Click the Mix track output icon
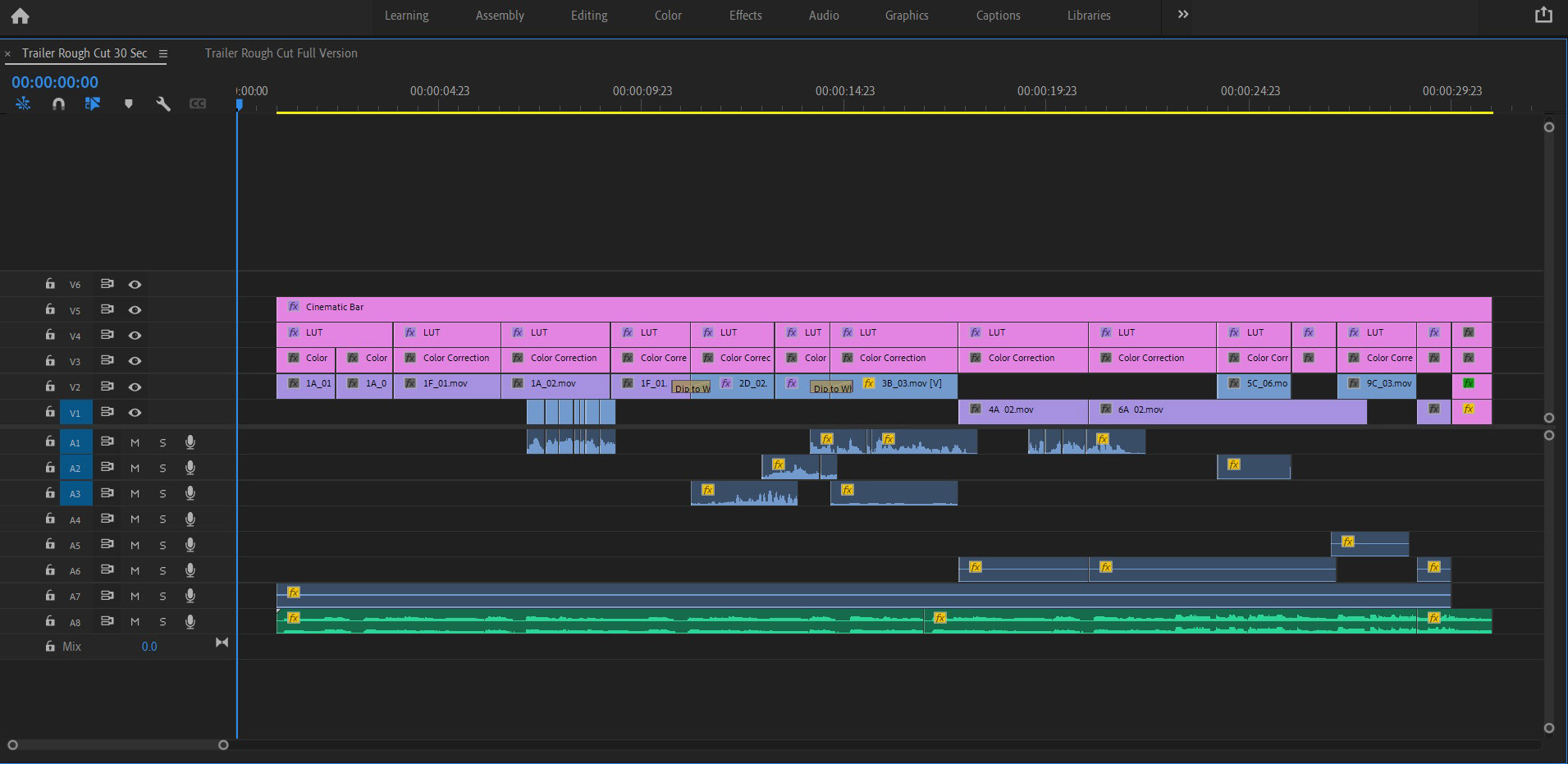 tap(222, 643)
